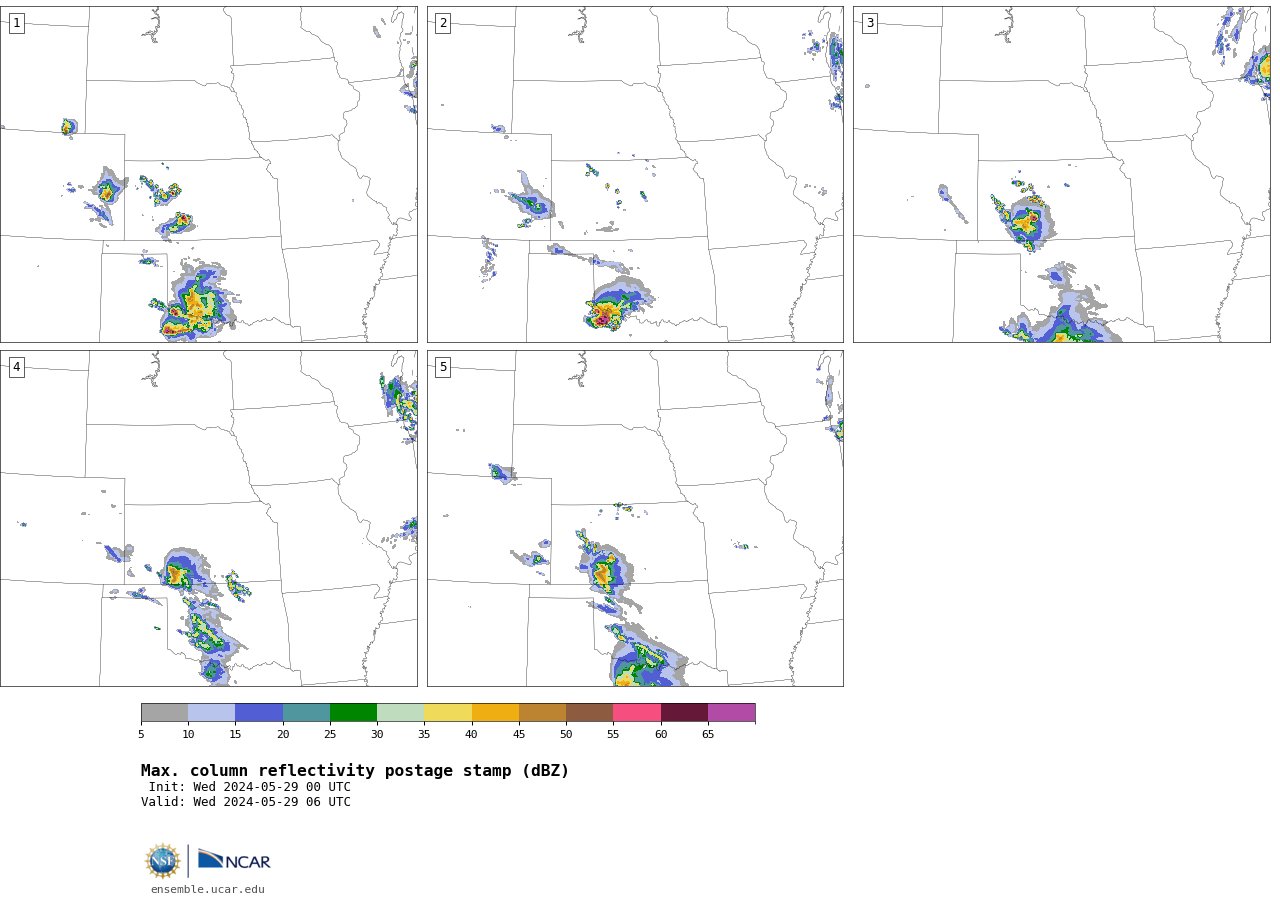
Task: Click the colorbar tick label 30
Action: click(377, 735)
